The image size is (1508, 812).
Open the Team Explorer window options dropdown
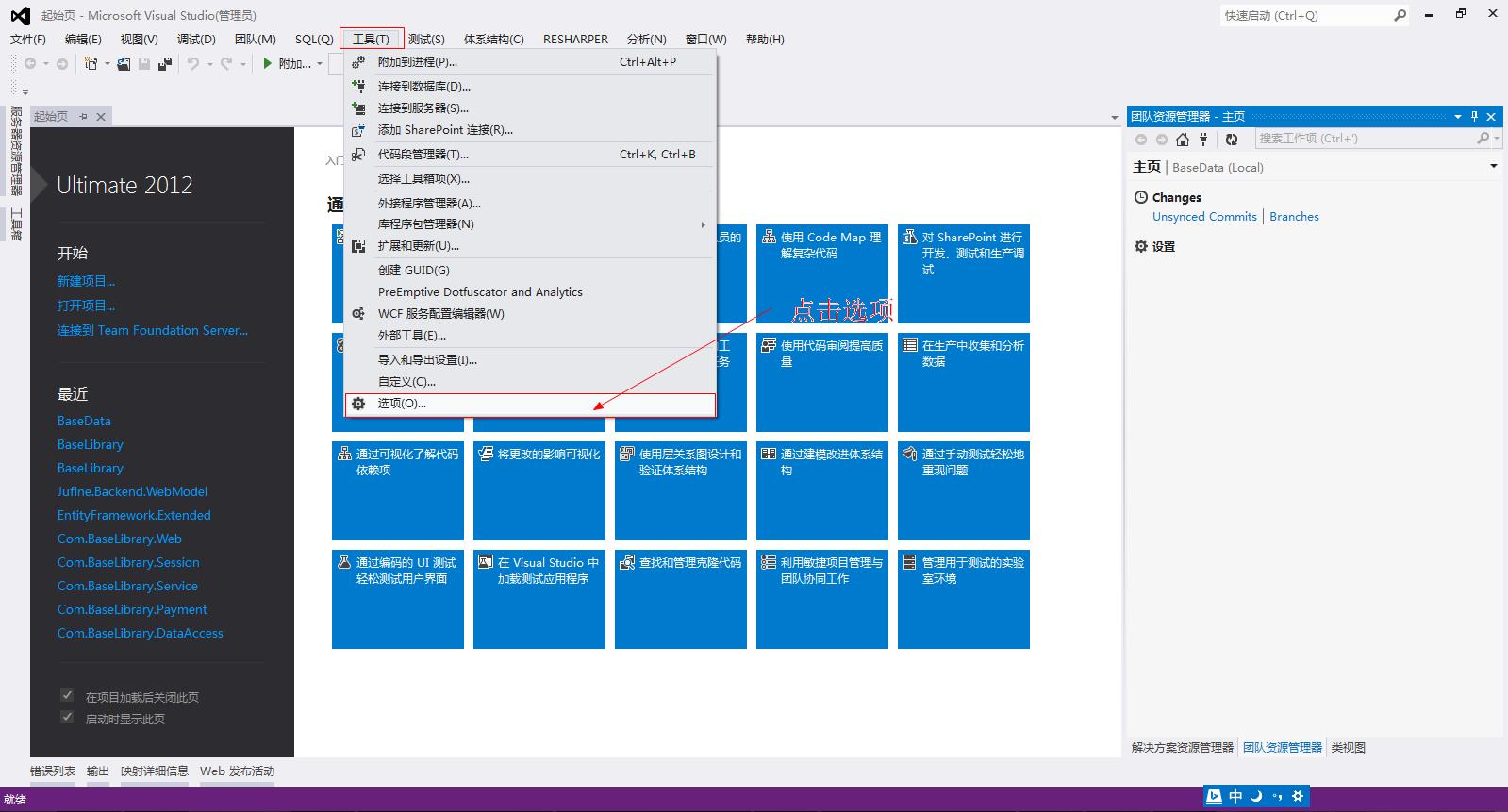1458,116
